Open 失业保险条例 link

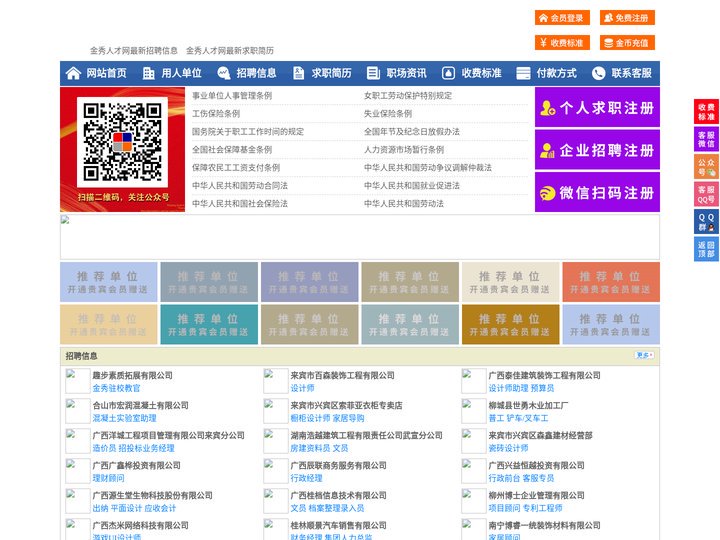pyautogui.click(x=388, y=113)
